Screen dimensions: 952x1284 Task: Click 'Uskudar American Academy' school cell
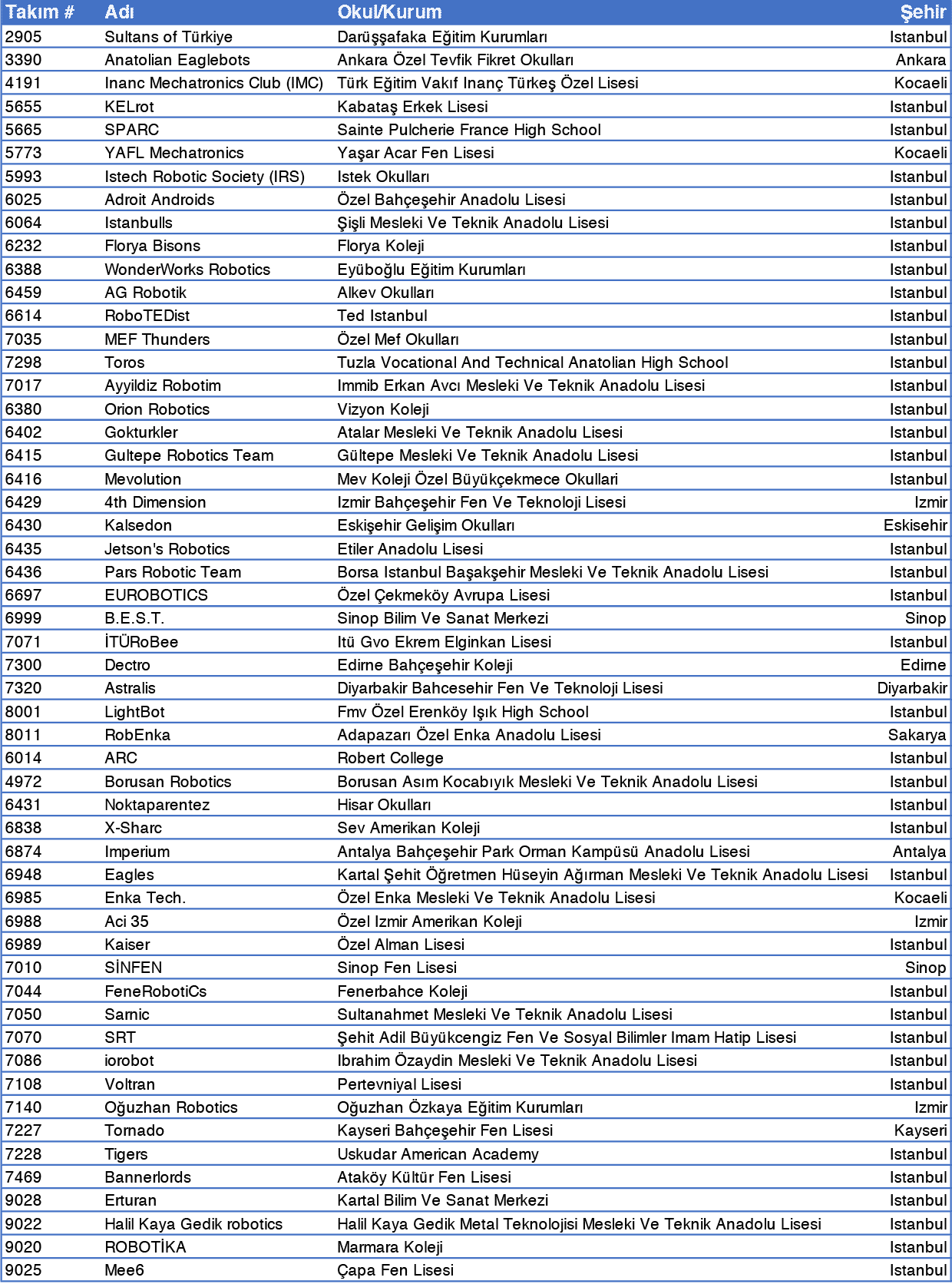point(438,1154)
